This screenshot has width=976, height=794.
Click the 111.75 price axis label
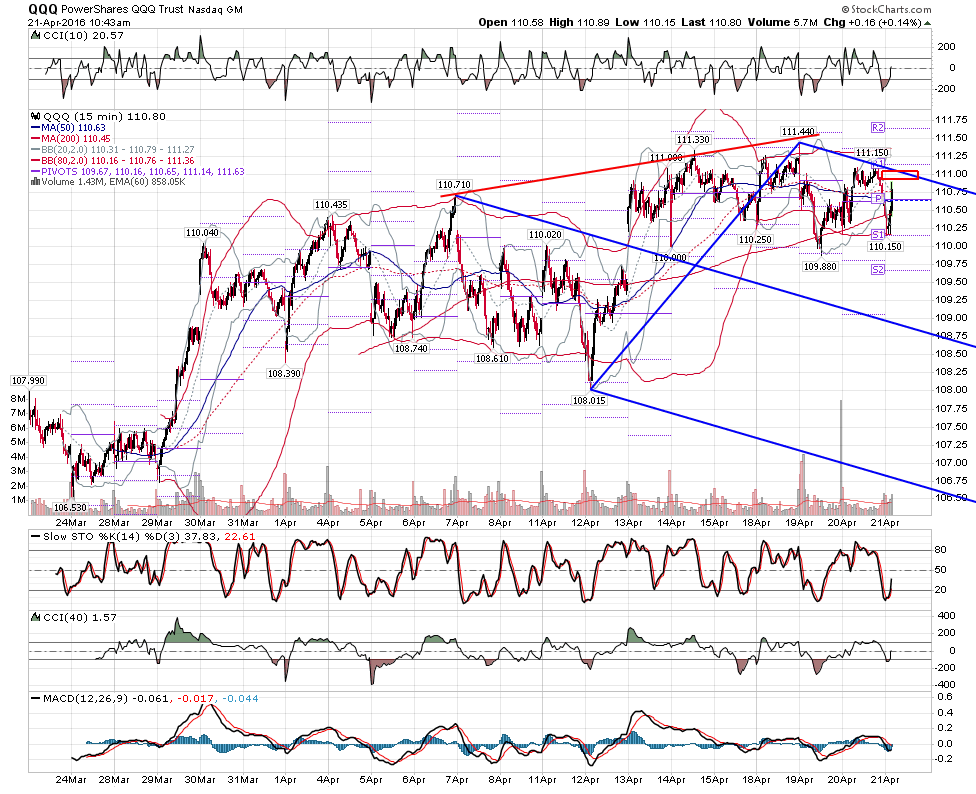pyautogui.click(x=951, y=120)
